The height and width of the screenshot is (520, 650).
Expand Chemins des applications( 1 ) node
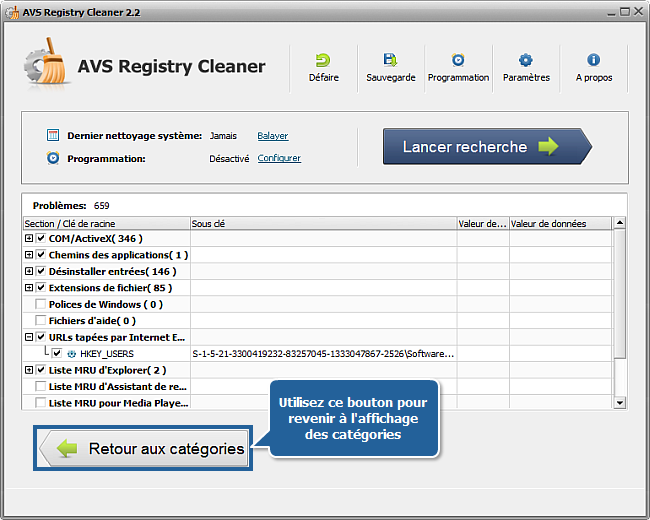tap(29, 255)
